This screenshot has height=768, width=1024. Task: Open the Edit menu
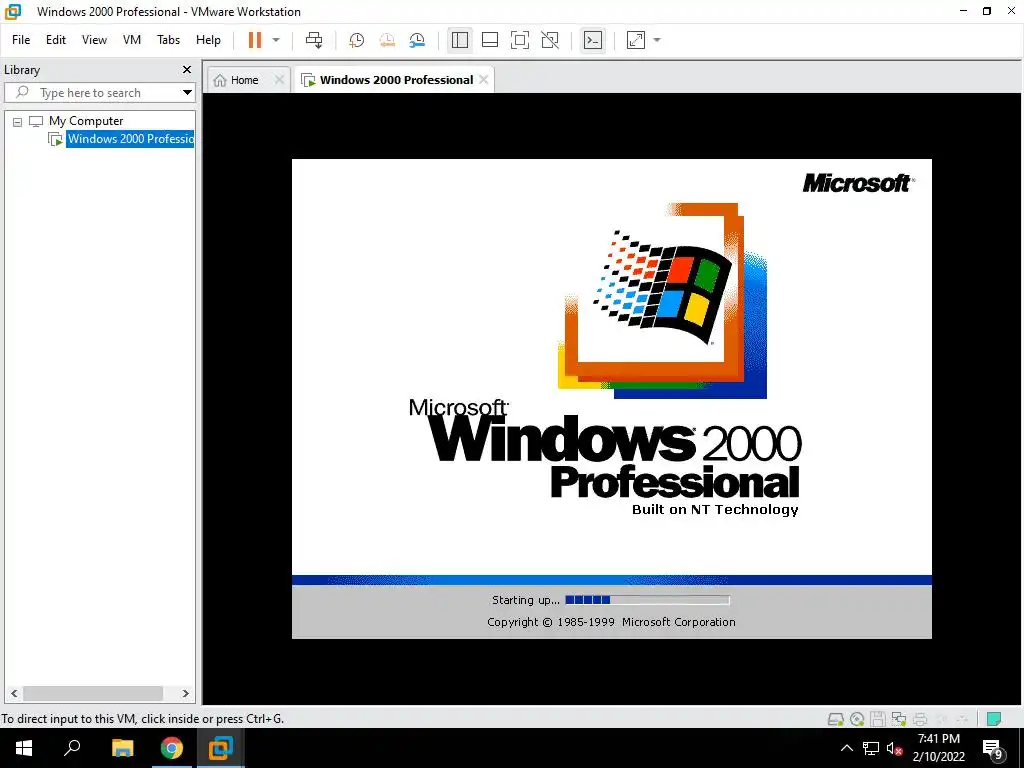click(x=56, y=40)
